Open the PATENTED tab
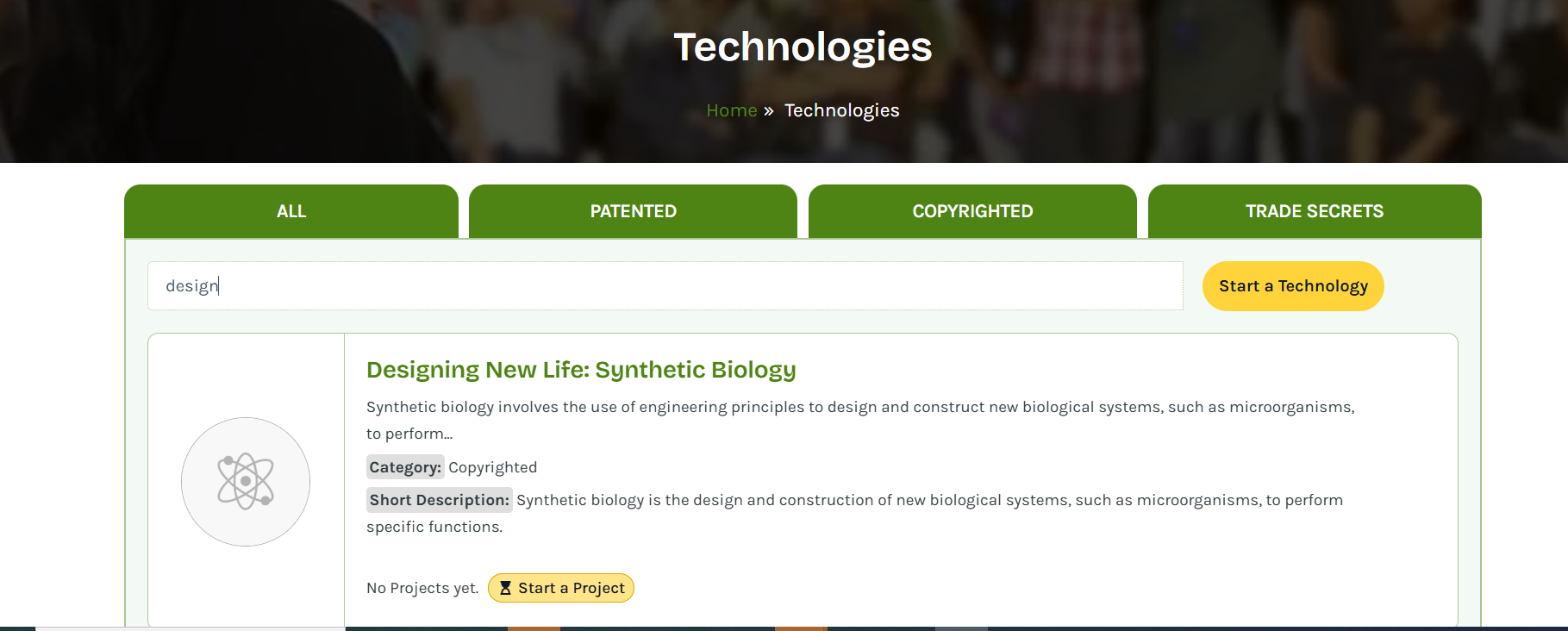This screenshot has width=1568, height=631. click(633, 211)
